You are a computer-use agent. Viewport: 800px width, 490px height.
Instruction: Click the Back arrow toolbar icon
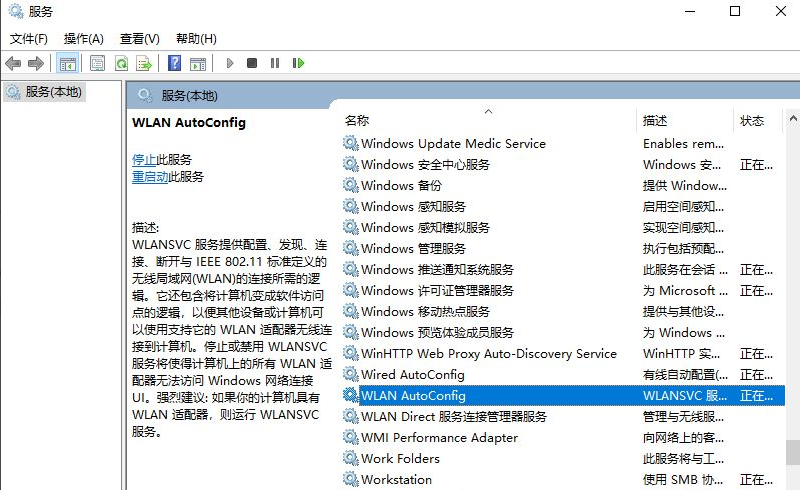coord(13,63)
